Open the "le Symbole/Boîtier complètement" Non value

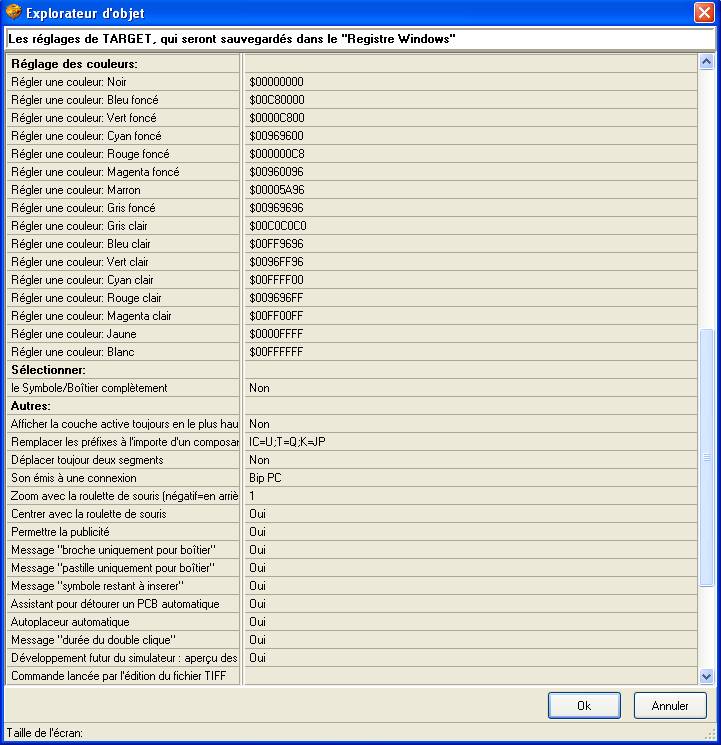pos(470,388)
